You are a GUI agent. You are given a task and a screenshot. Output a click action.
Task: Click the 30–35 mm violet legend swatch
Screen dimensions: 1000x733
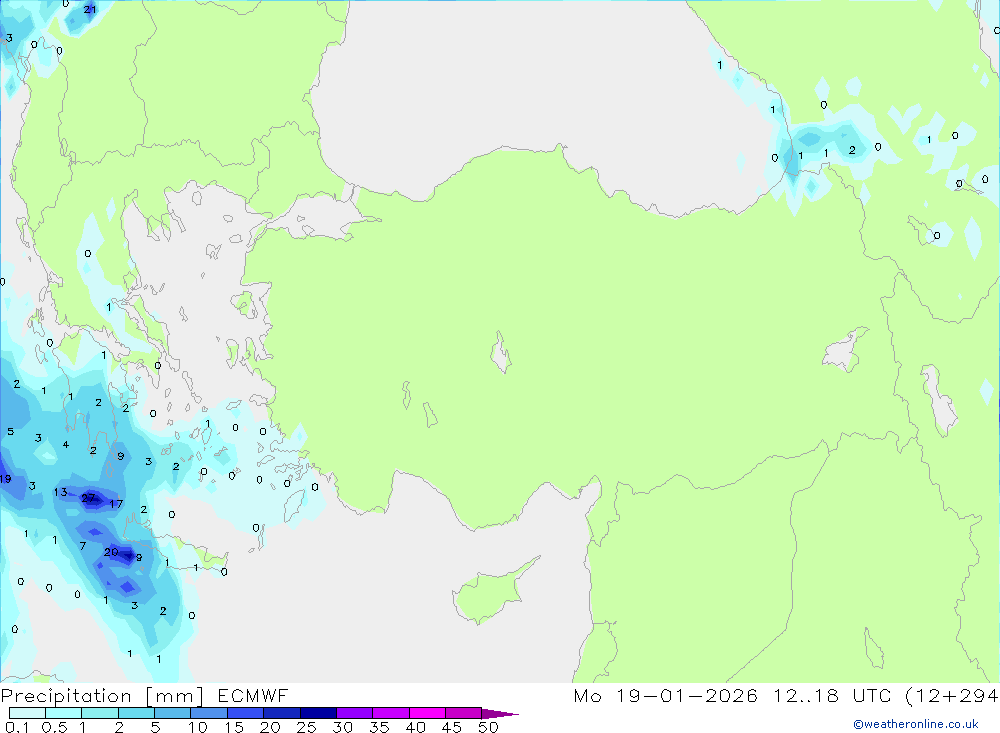(355, 713)
